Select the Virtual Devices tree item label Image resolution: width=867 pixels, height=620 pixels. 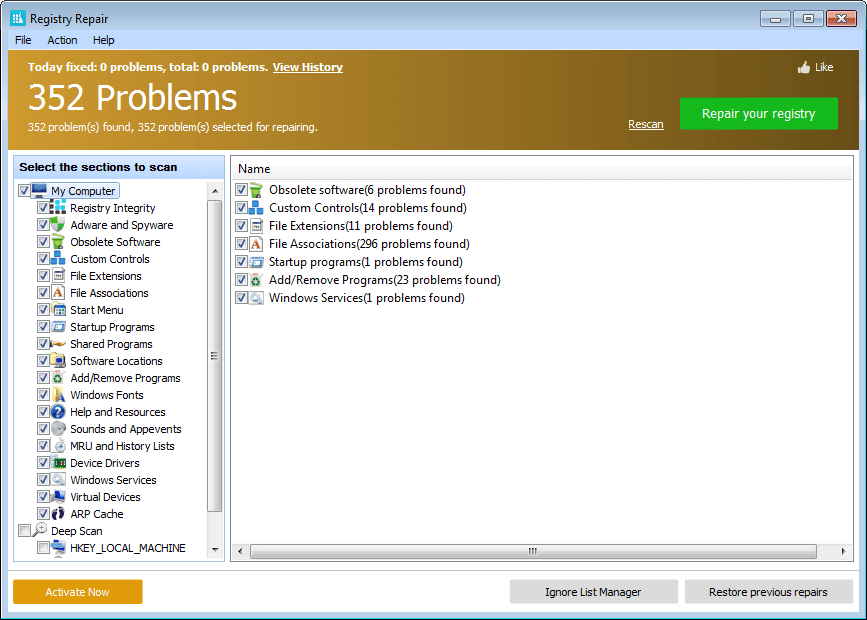(105, 497)
